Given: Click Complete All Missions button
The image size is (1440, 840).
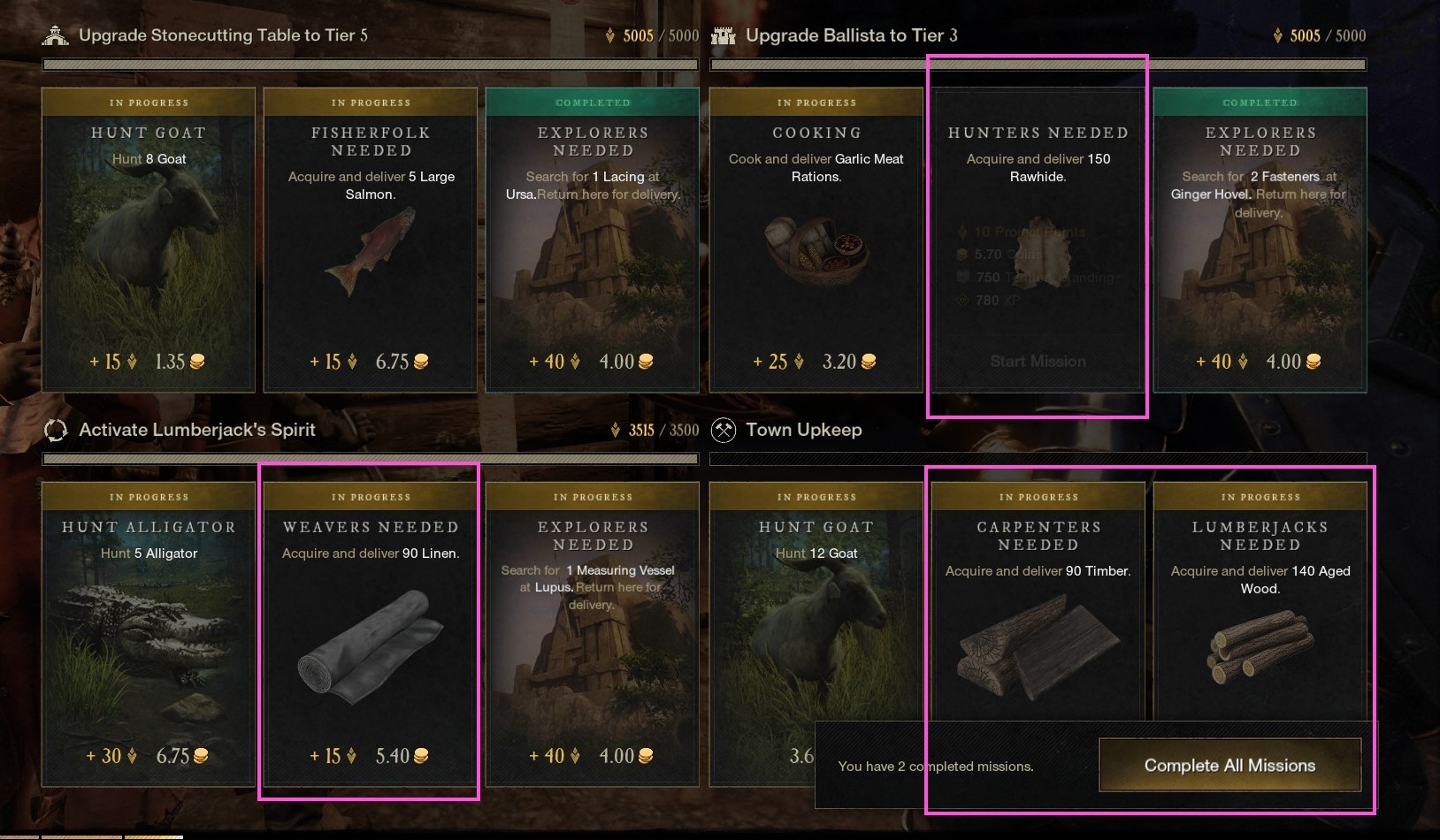Looking at the screenshot, I should coord(1229,765).
